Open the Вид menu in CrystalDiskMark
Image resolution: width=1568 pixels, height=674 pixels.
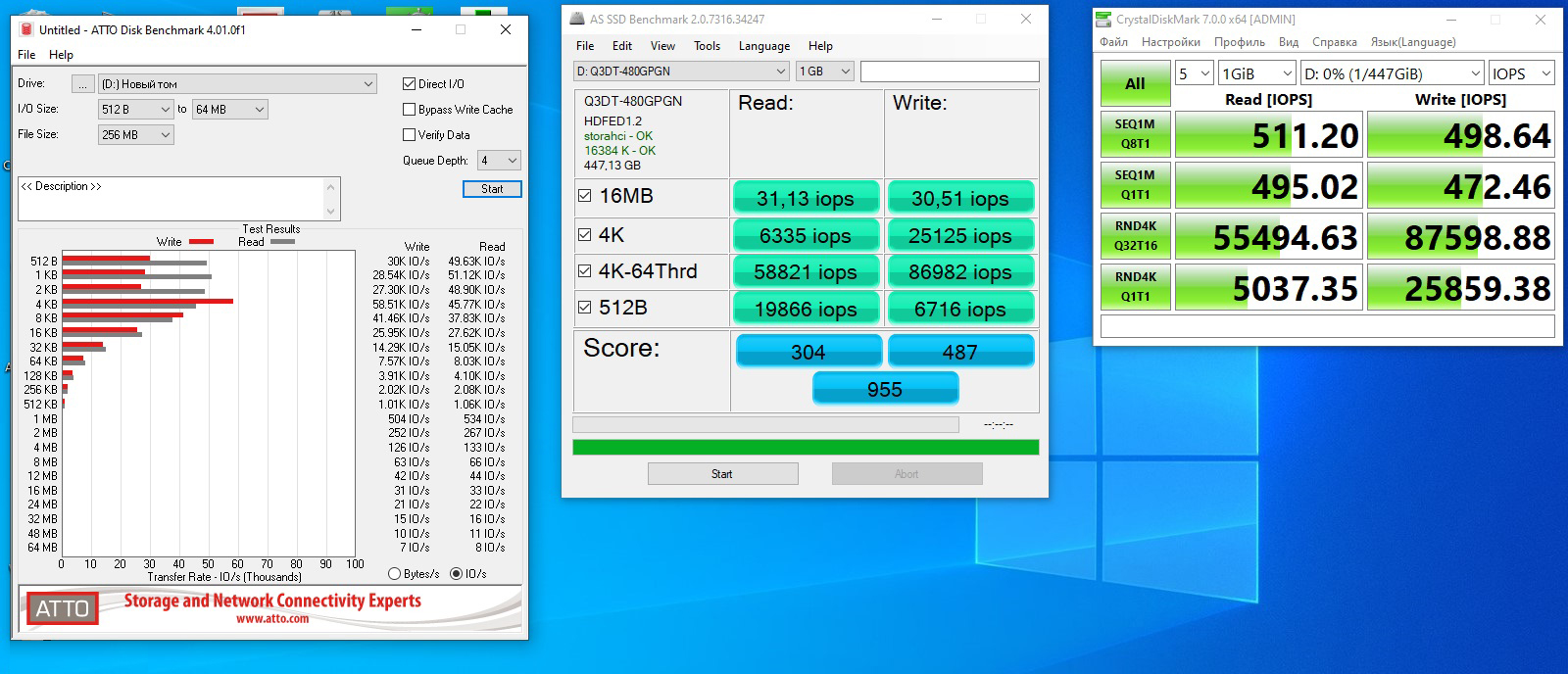(1289, 42)
